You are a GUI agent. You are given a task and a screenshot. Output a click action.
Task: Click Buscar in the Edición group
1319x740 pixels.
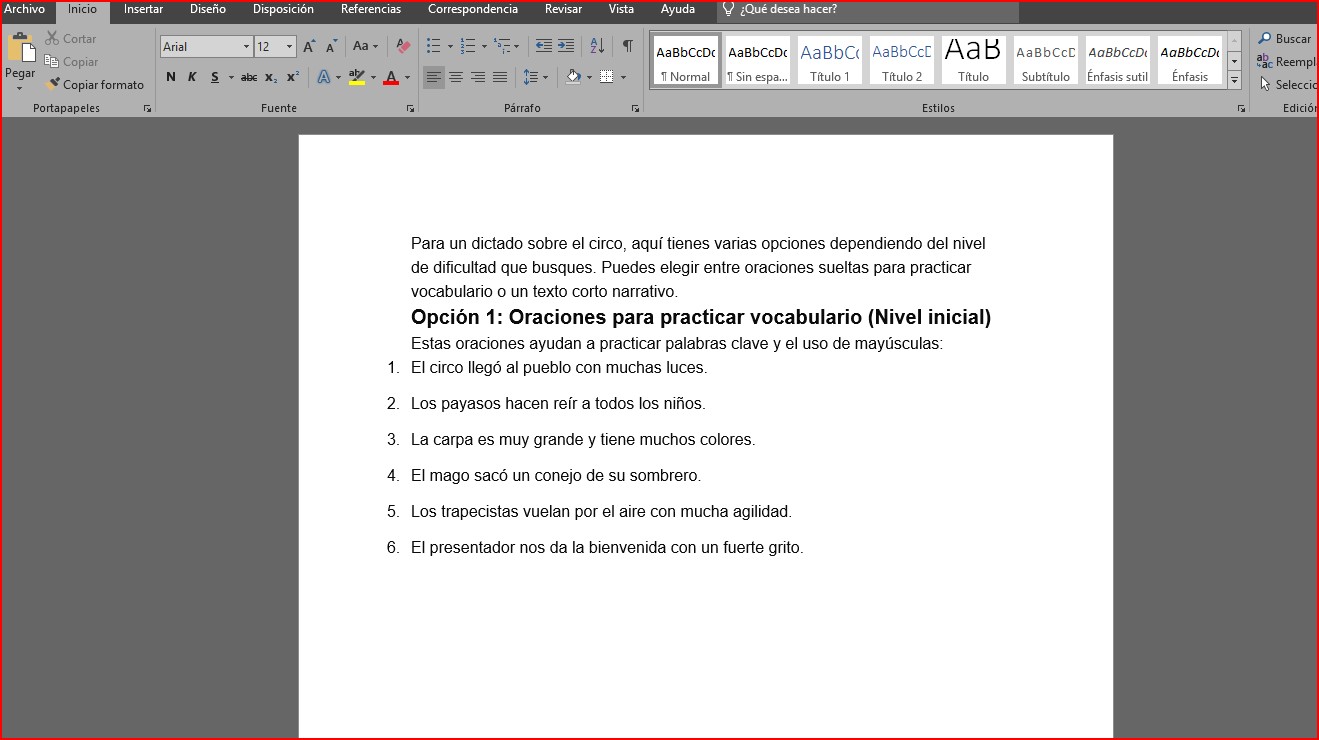tap(1286, 39)
